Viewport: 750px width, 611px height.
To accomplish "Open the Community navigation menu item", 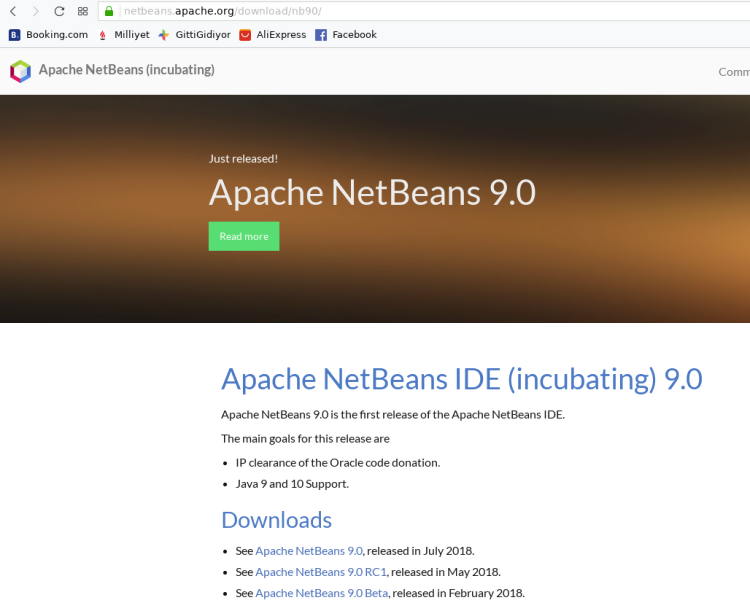I will pyautogui.click(x=734, y=72).
